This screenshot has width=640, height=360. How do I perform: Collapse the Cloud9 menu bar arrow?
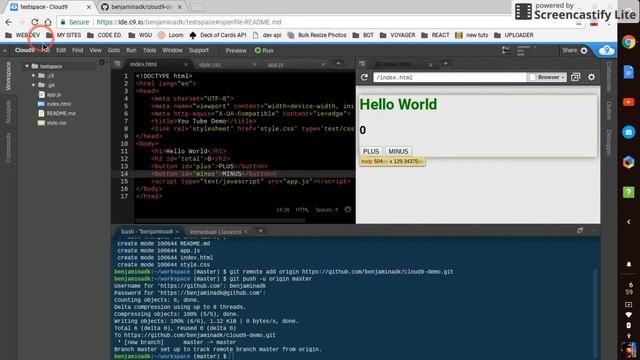tap(4, 51)
